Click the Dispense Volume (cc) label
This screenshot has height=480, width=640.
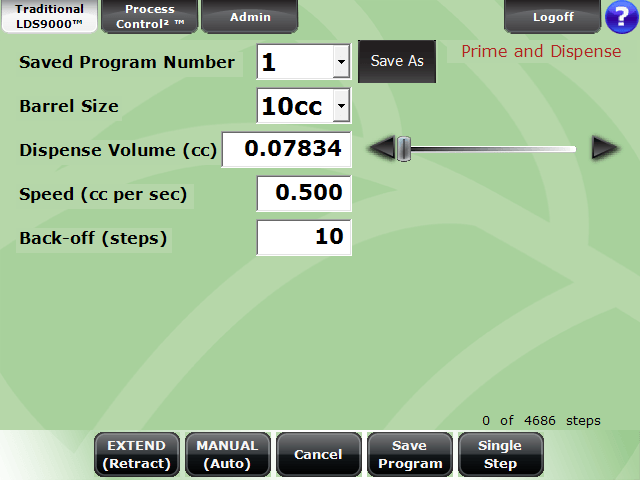pos(118,151)
